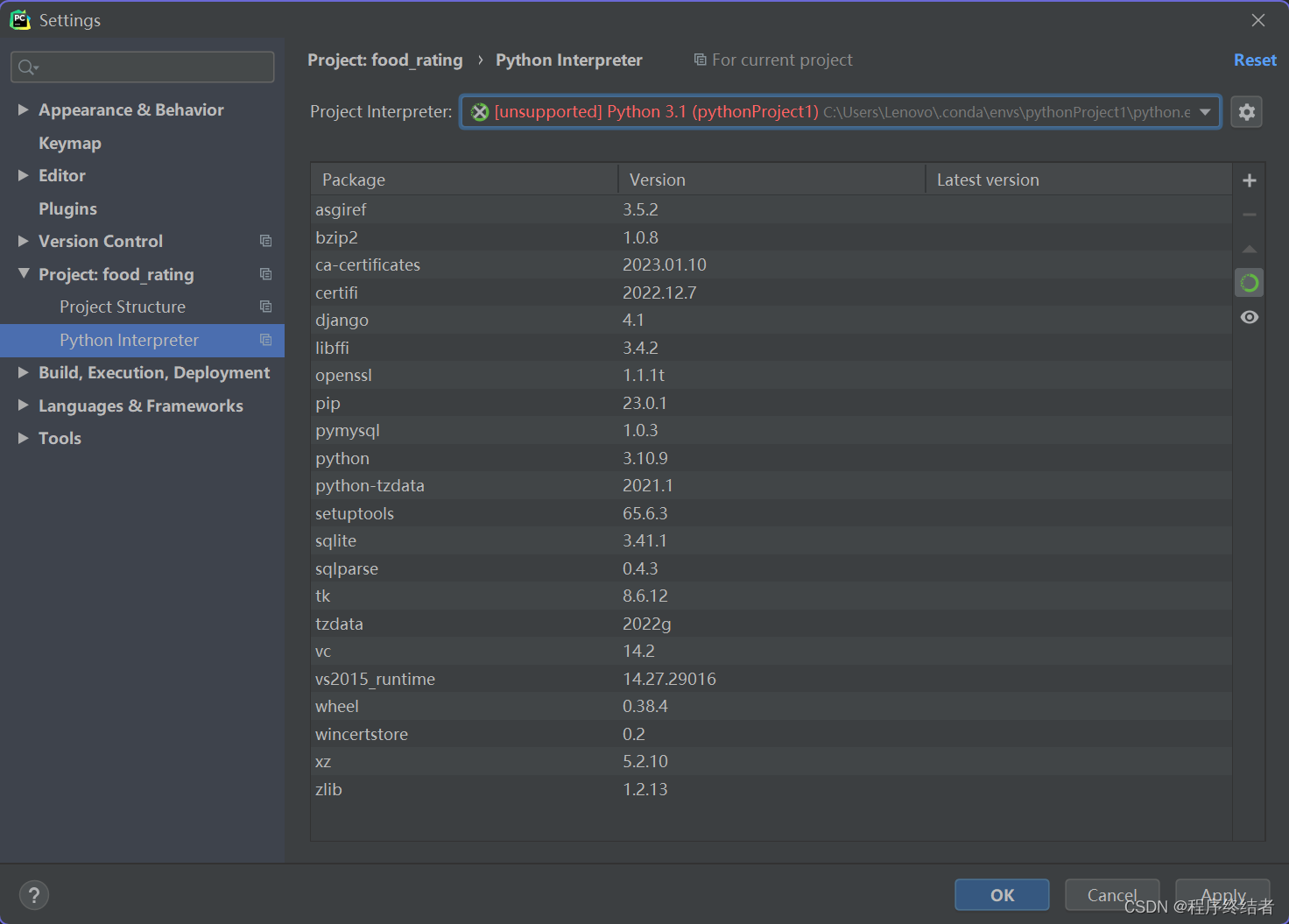Click the search magnifier icon in settings
Screen dimensions: 1289x924
coord(27,67)
